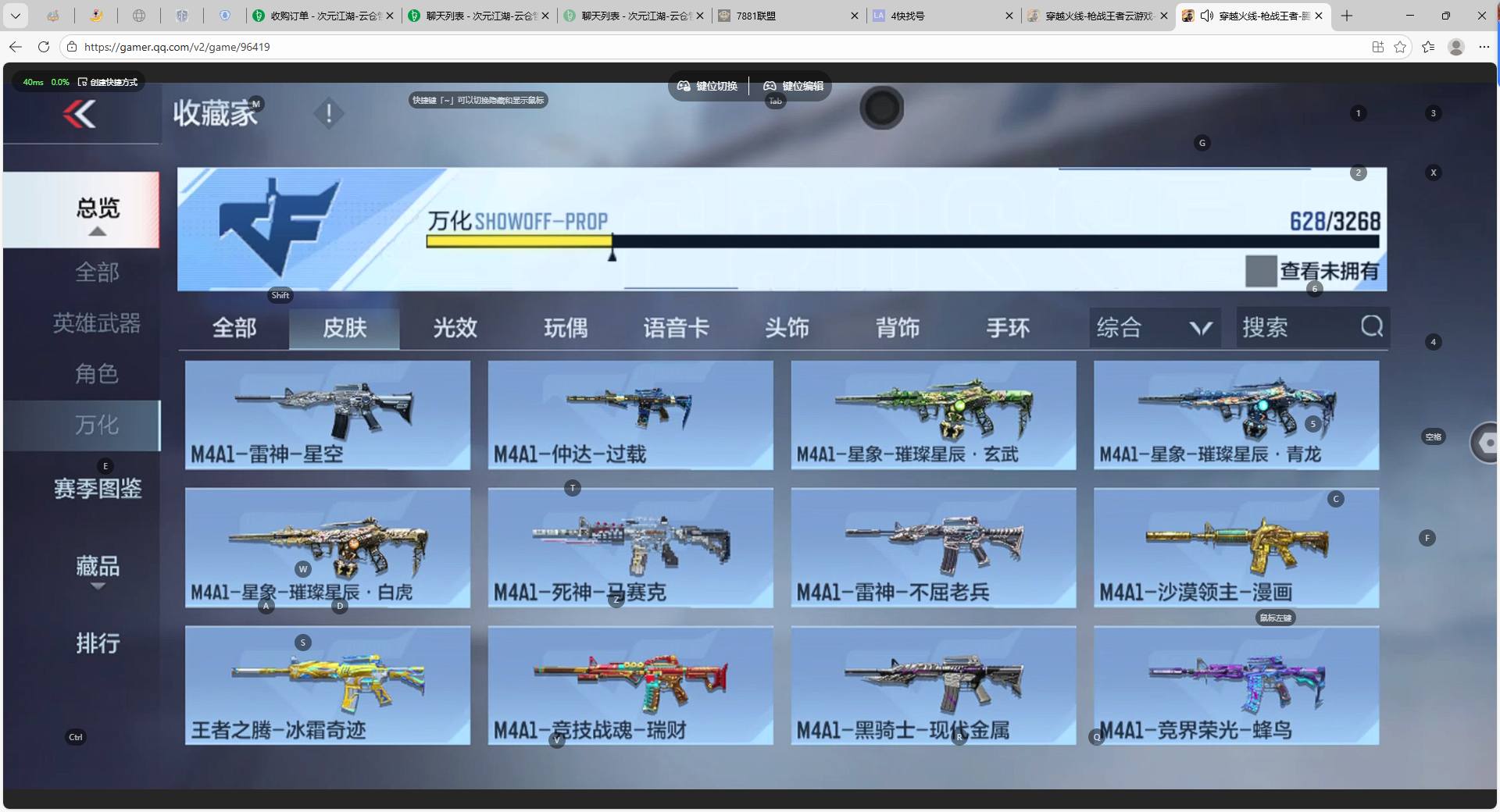The image size is (1500, 812).
Task: Select the M4A1-雷神-星空 skin card
Action: pyautogui.click(x=327, y=415)
